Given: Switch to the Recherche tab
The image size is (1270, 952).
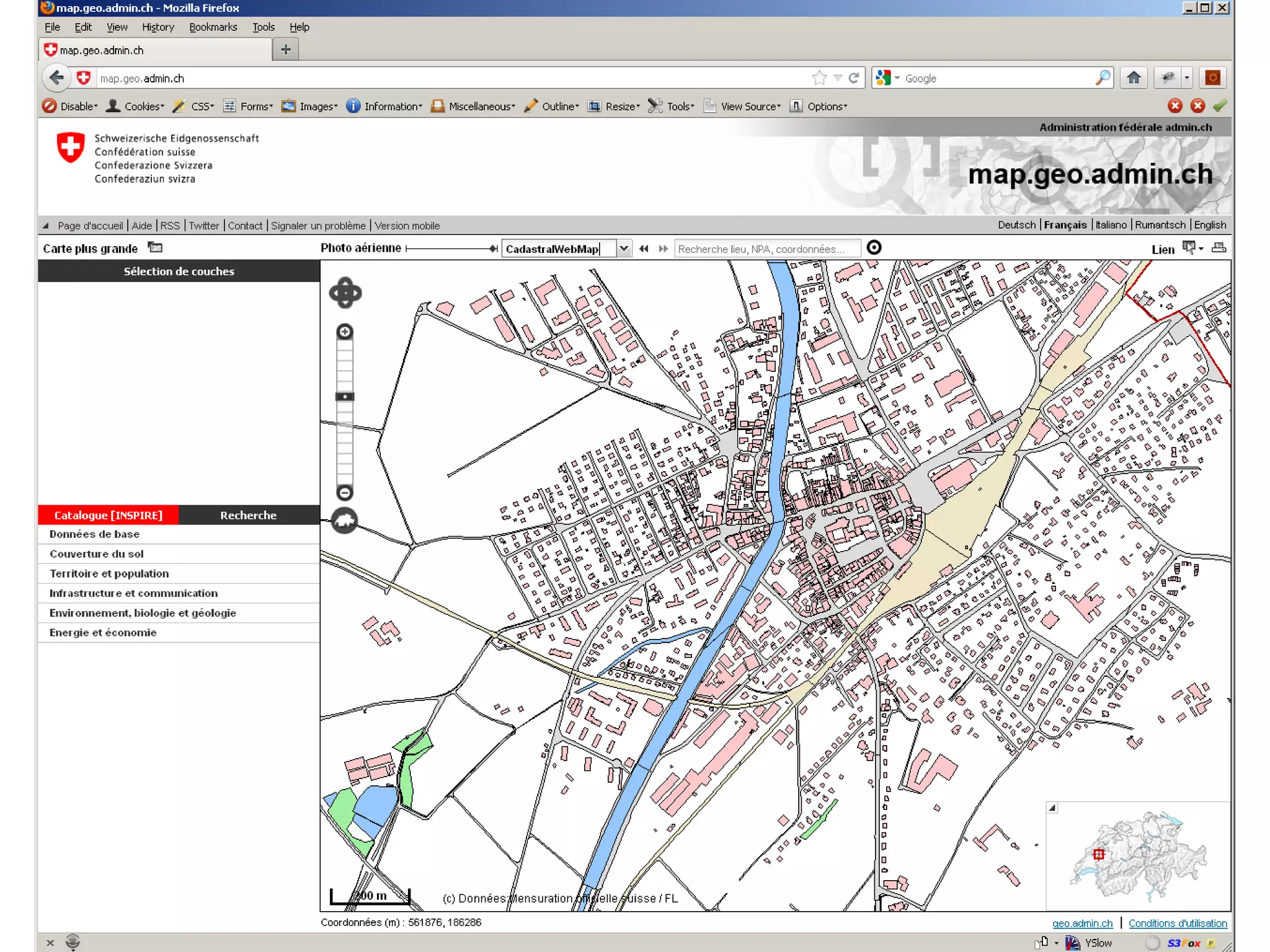Looking at the screenshot, I should tap(248, 515).
